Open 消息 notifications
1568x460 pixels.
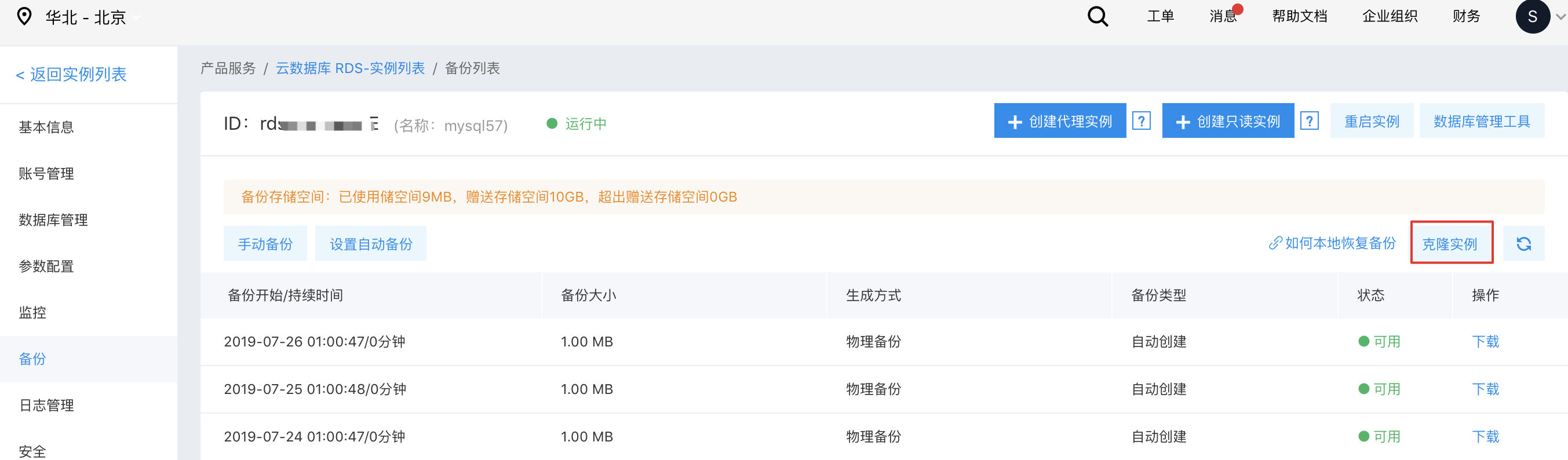click(x=1223, y=16)
